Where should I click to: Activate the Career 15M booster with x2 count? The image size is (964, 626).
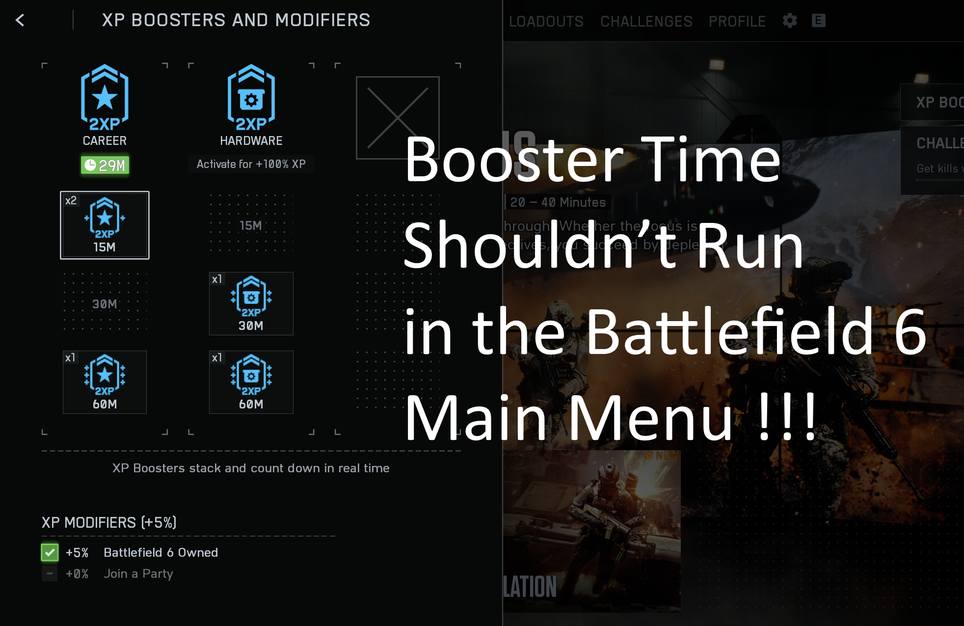(x=105, y=225)
